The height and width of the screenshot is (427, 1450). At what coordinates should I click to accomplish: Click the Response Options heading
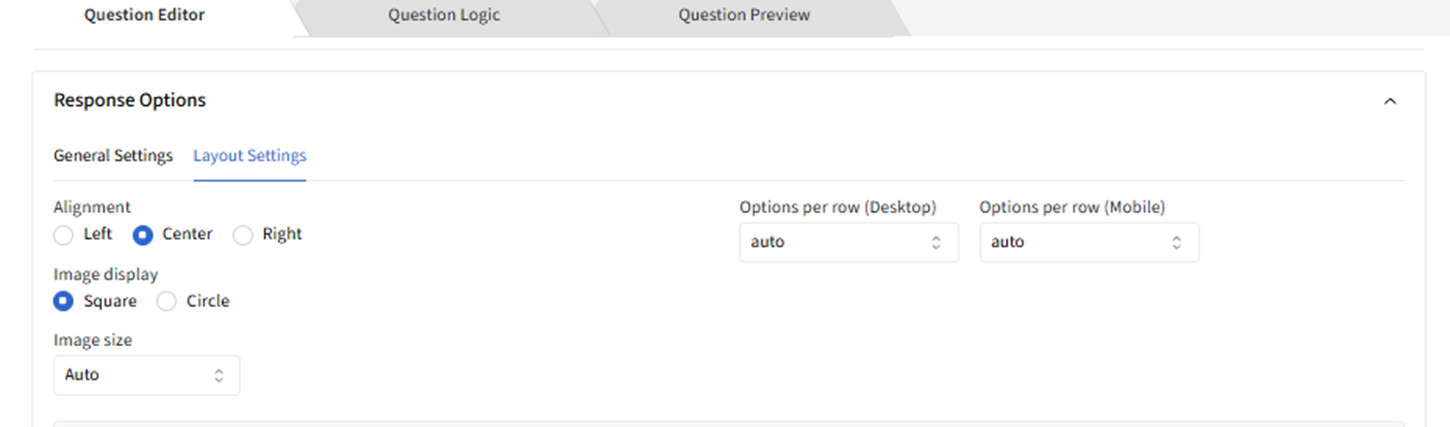tap(130, 100)
